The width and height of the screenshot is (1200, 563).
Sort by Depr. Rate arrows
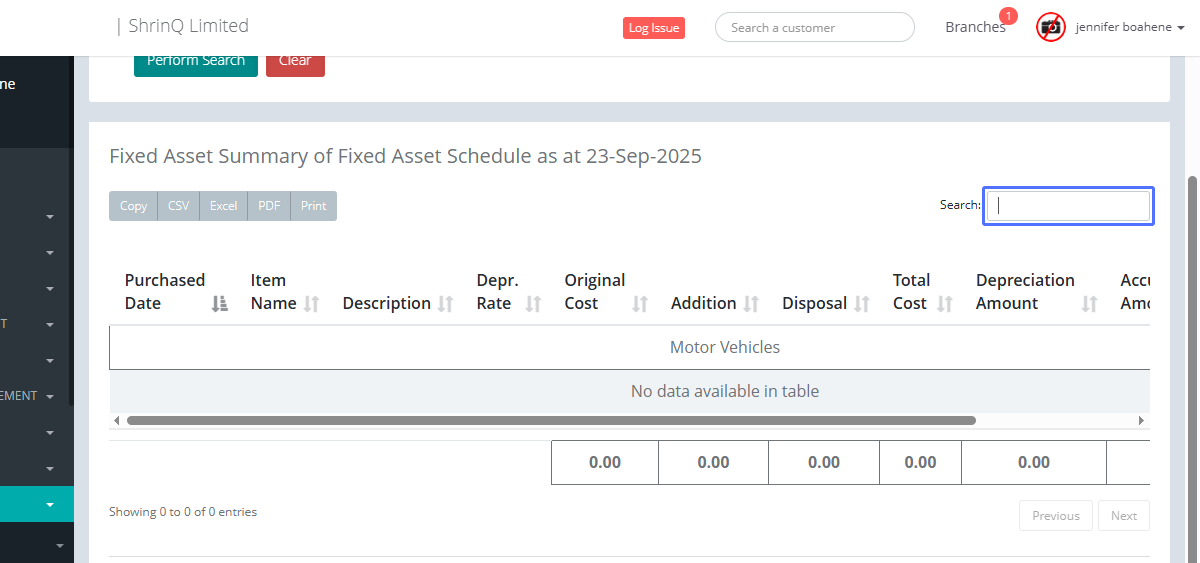pyautogui.click(x=533, y=304)
